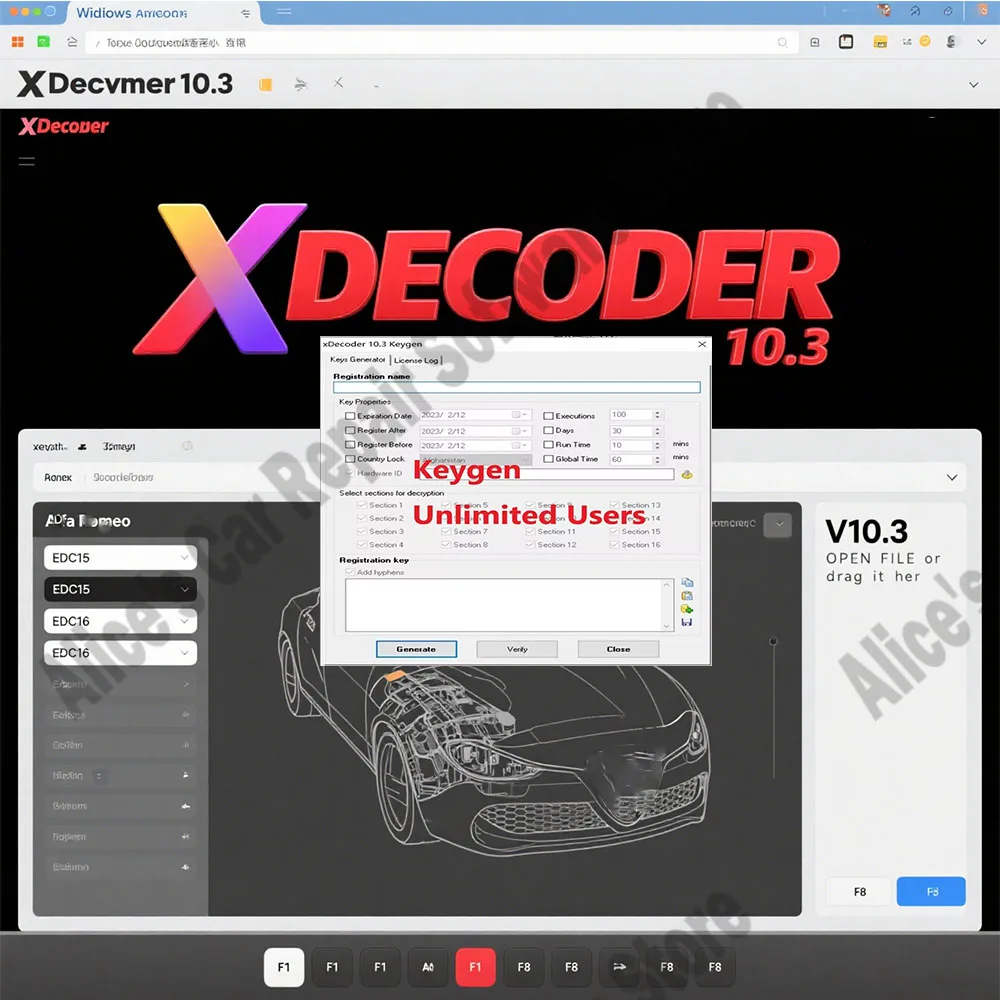The image size is (1000, 1000).
Task: Click the red XDecoder logo
Action: tap(64, 126)
